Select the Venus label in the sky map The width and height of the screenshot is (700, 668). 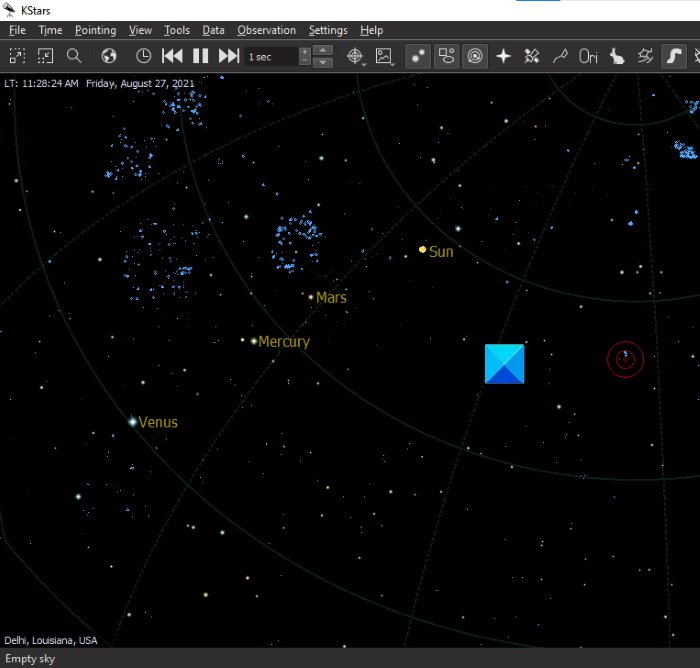coord(157,422)
